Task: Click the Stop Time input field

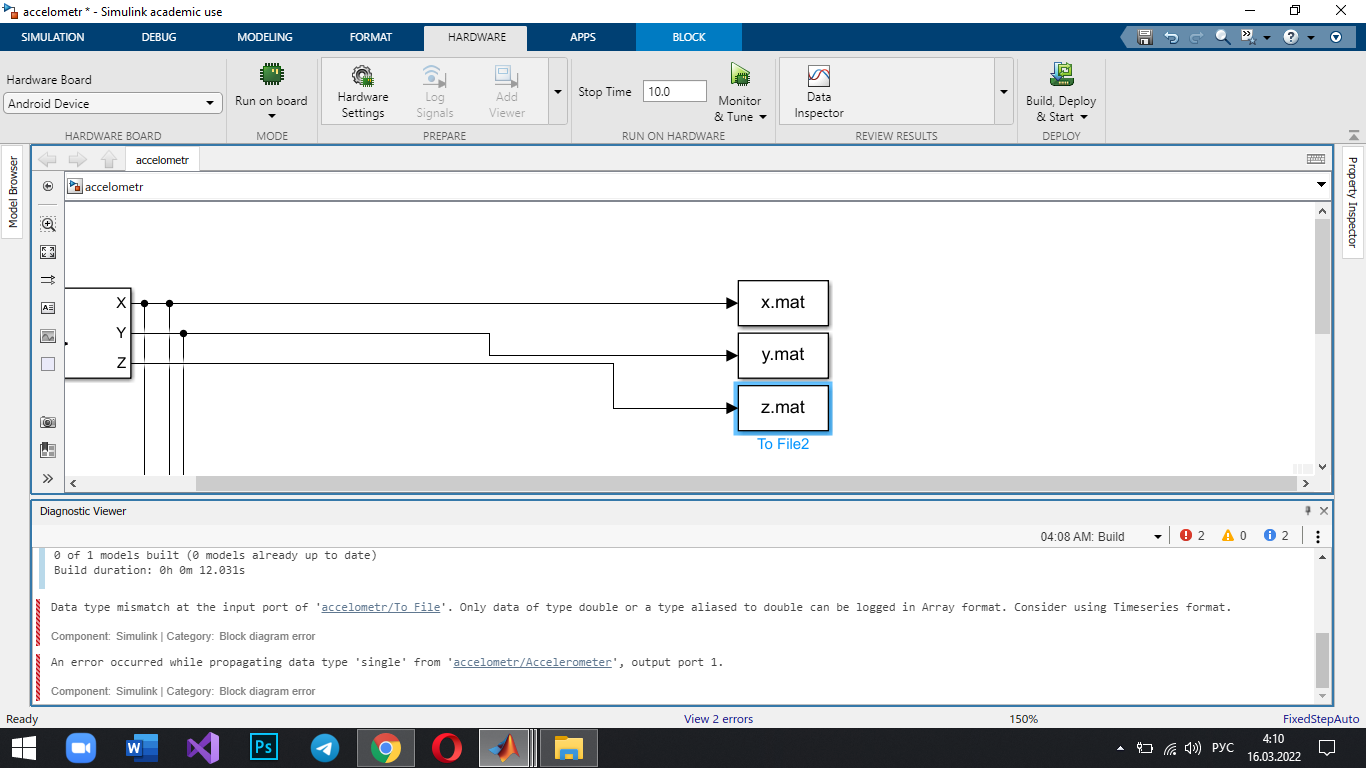Action: [x=675, y=91]
